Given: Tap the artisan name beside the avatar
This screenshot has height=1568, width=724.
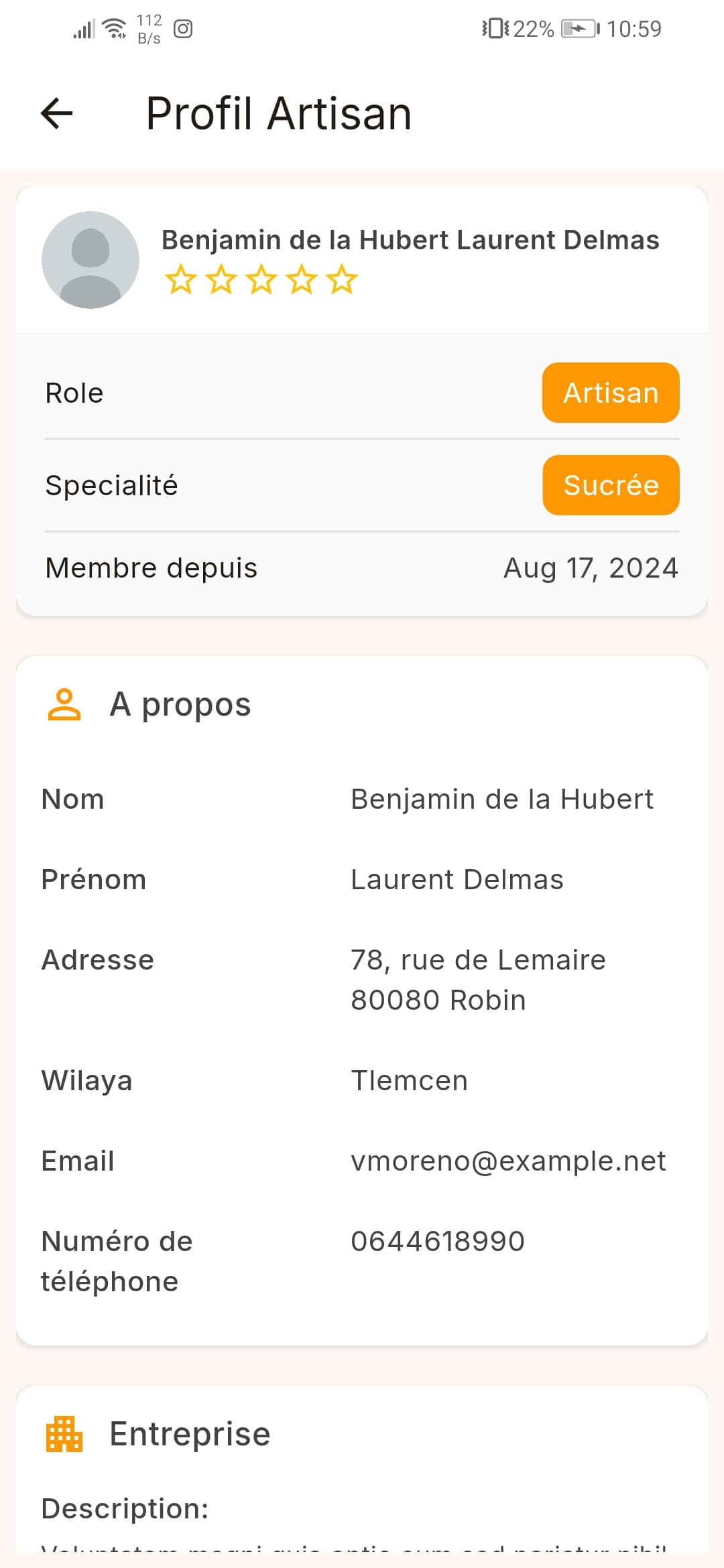Looking at the screenshot, I should coord(410,240).
